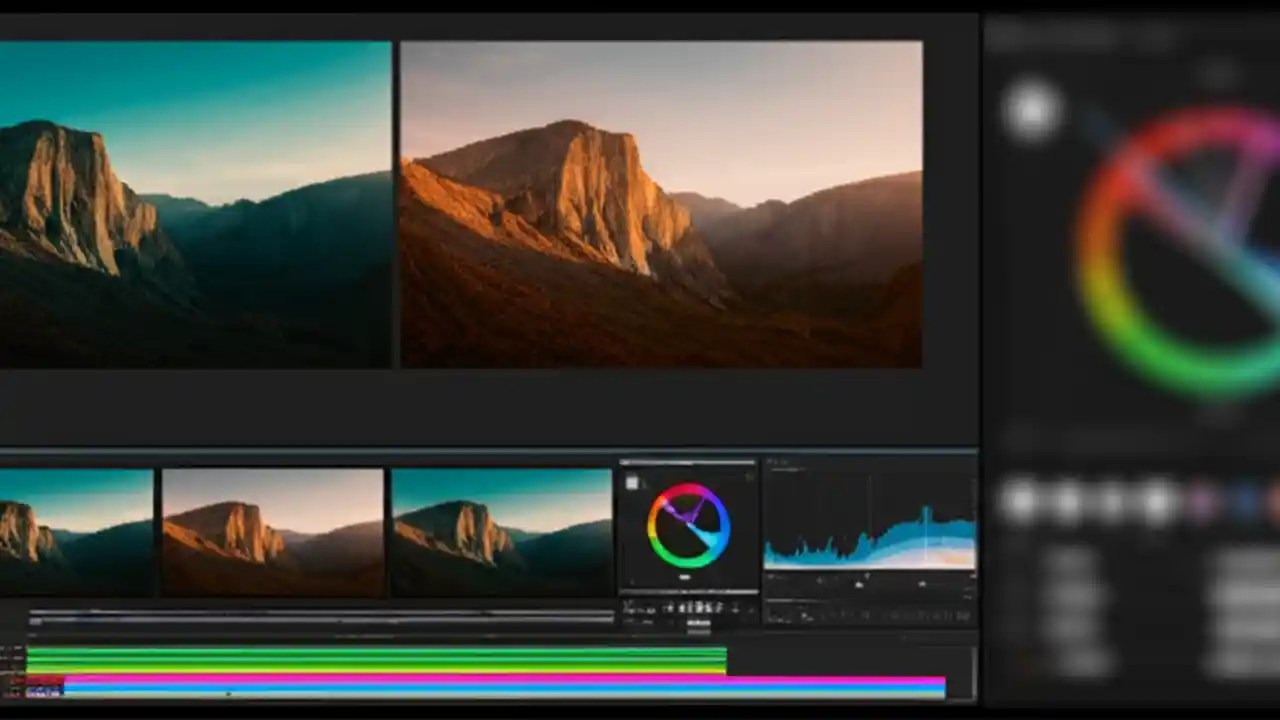Click the dark button centered below the color wheel
The width and height of the screenshot is (1280, 720).
click(686, 578)
